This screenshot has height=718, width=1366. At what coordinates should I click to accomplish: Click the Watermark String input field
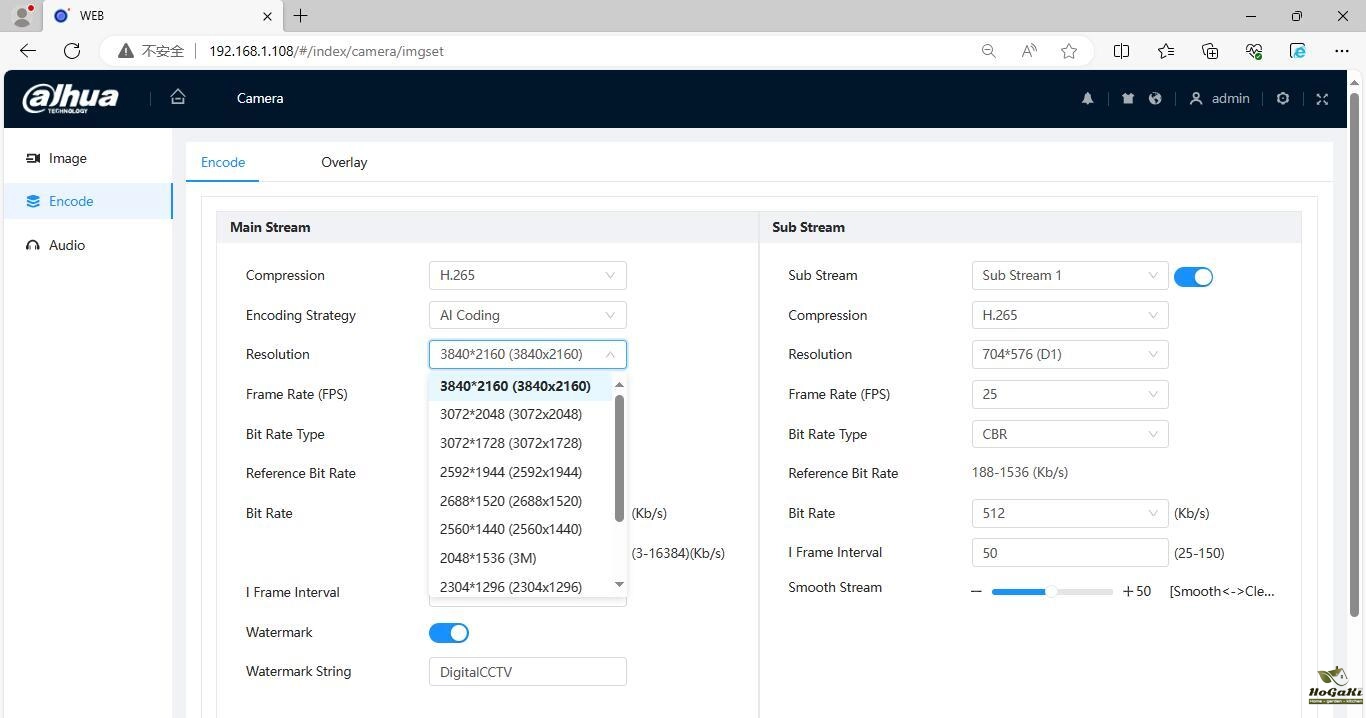(x=527, y=672)
